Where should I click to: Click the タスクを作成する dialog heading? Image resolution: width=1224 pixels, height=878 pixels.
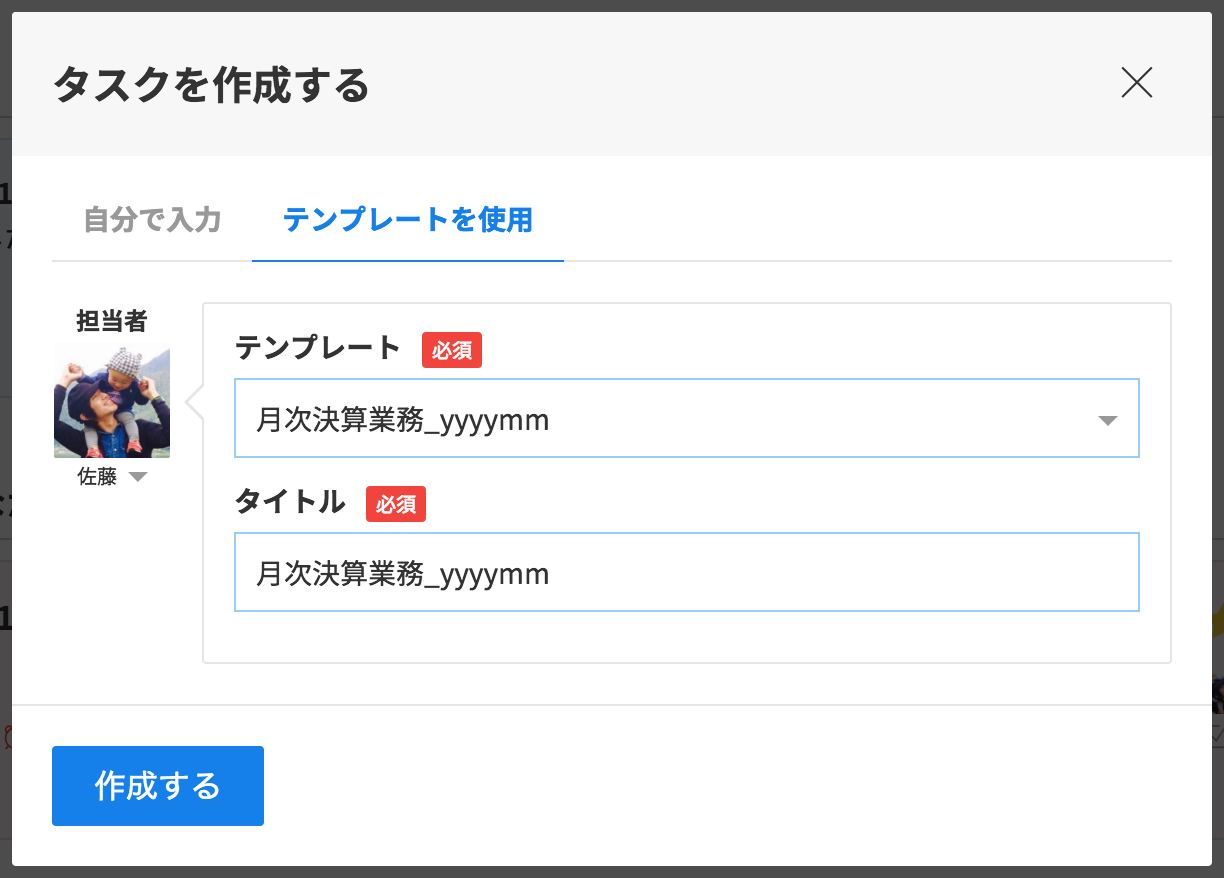211,85
